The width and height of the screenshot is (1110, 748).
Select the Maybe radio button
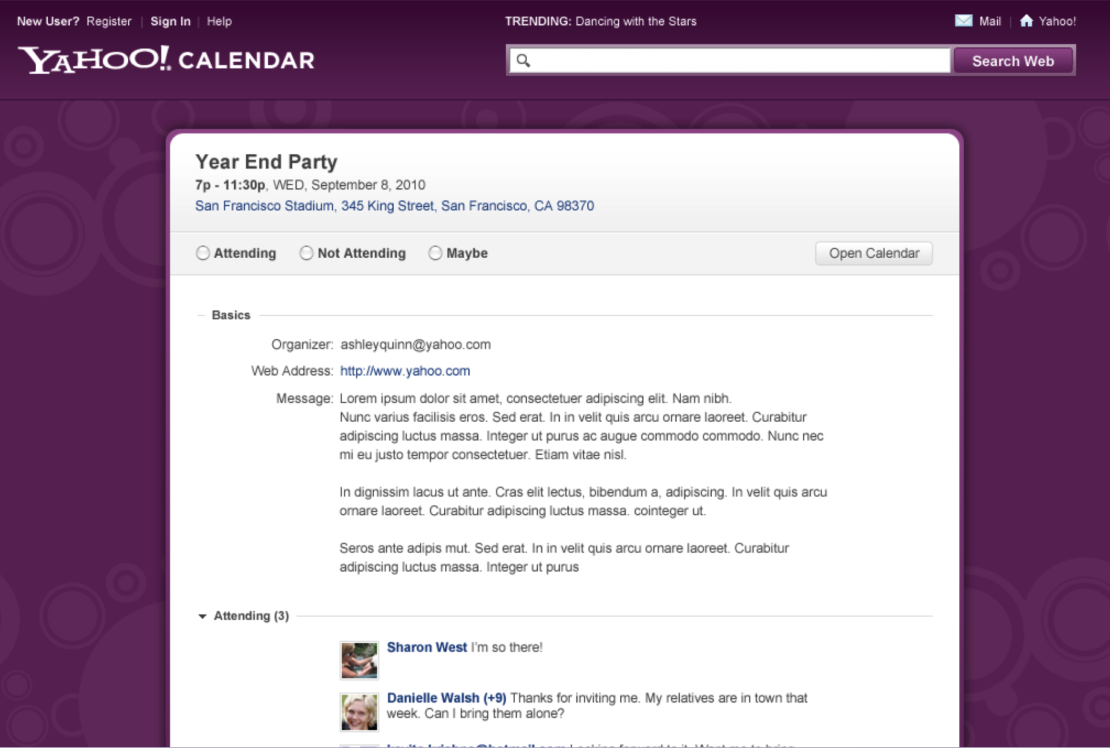435,253
